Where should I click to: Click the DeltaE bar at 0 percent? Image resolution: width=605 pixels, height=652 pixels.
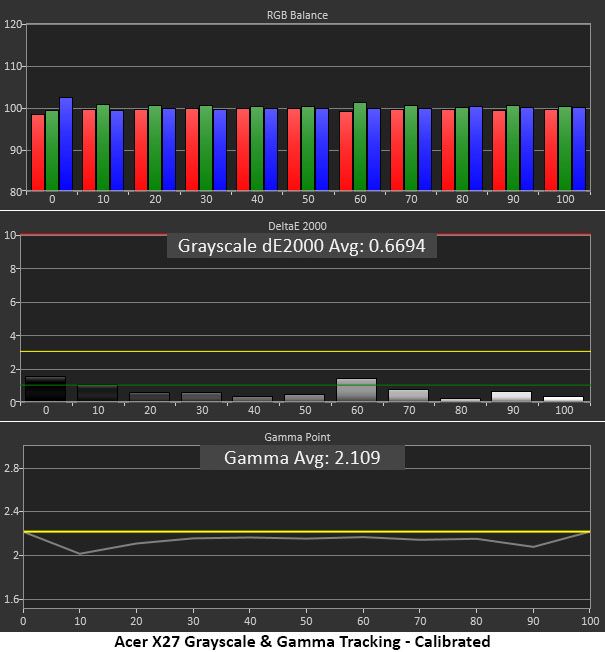pyautogui.click(x=45, y=389)
